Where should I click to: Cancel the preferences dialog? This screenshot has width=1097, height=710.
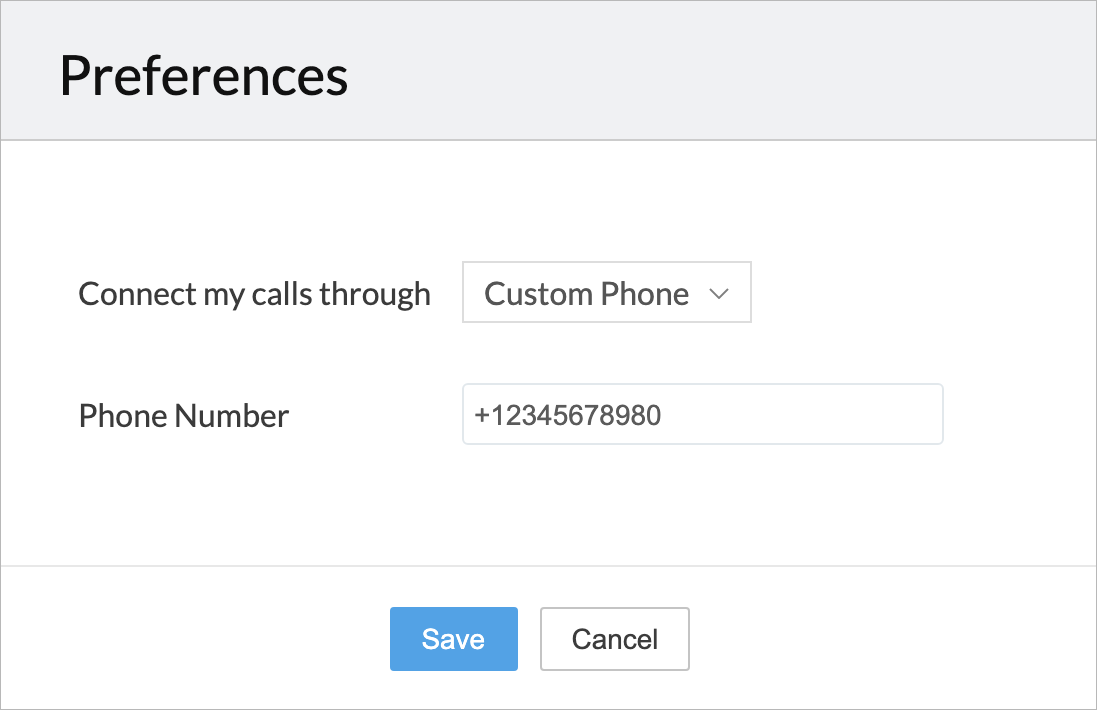click(614, 639)
